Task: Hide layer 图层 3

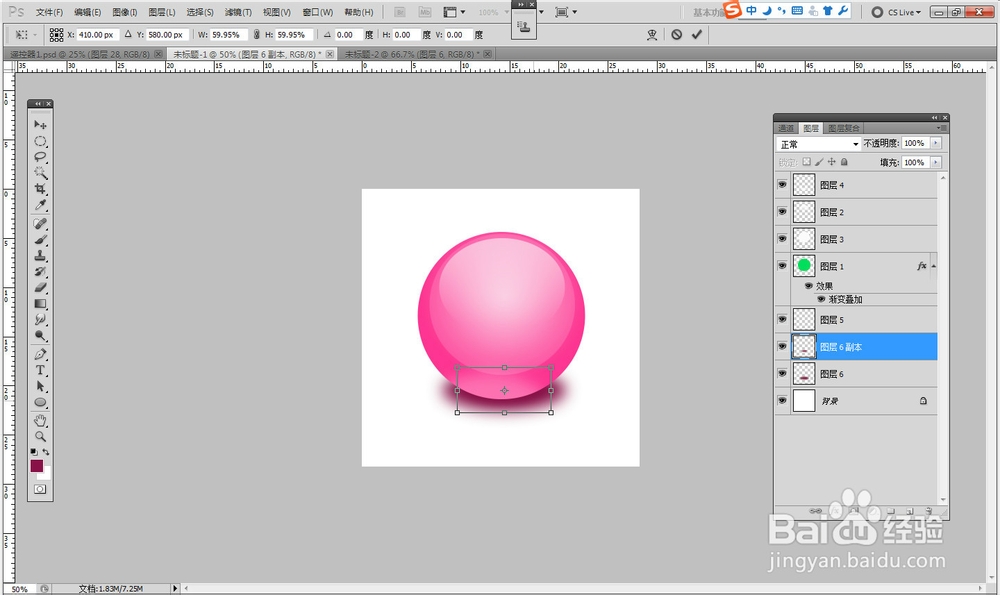Action: click(782, 238)
